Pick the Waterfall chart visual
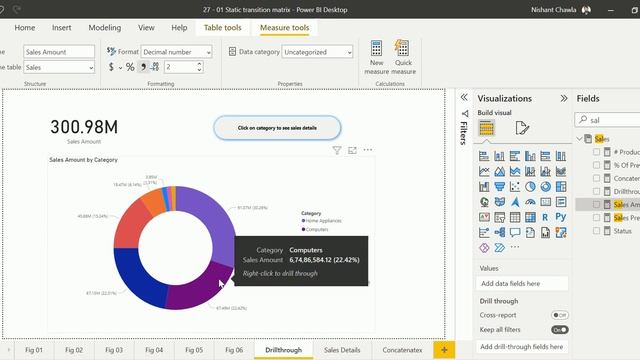This screenshot has width=640, height=360. pos(484,187)
